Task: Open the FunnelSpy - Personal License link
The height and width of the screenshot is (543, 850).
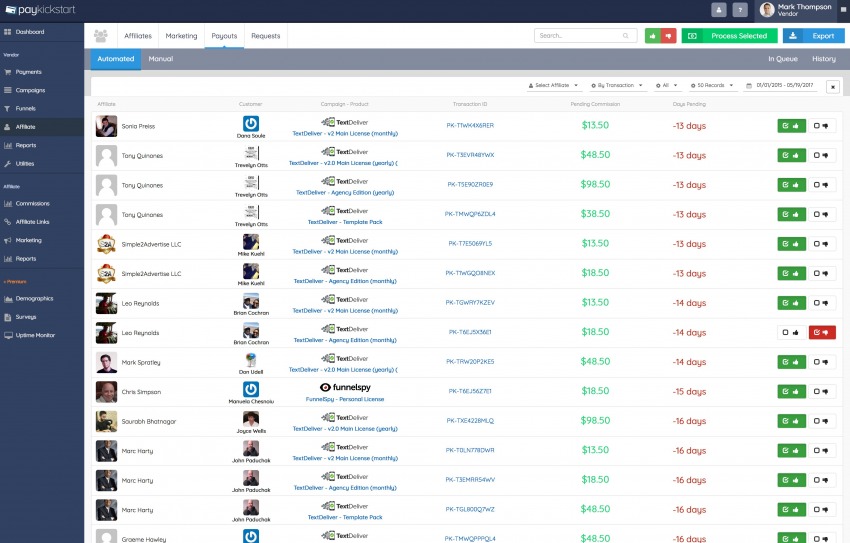Action: (345, 399)
